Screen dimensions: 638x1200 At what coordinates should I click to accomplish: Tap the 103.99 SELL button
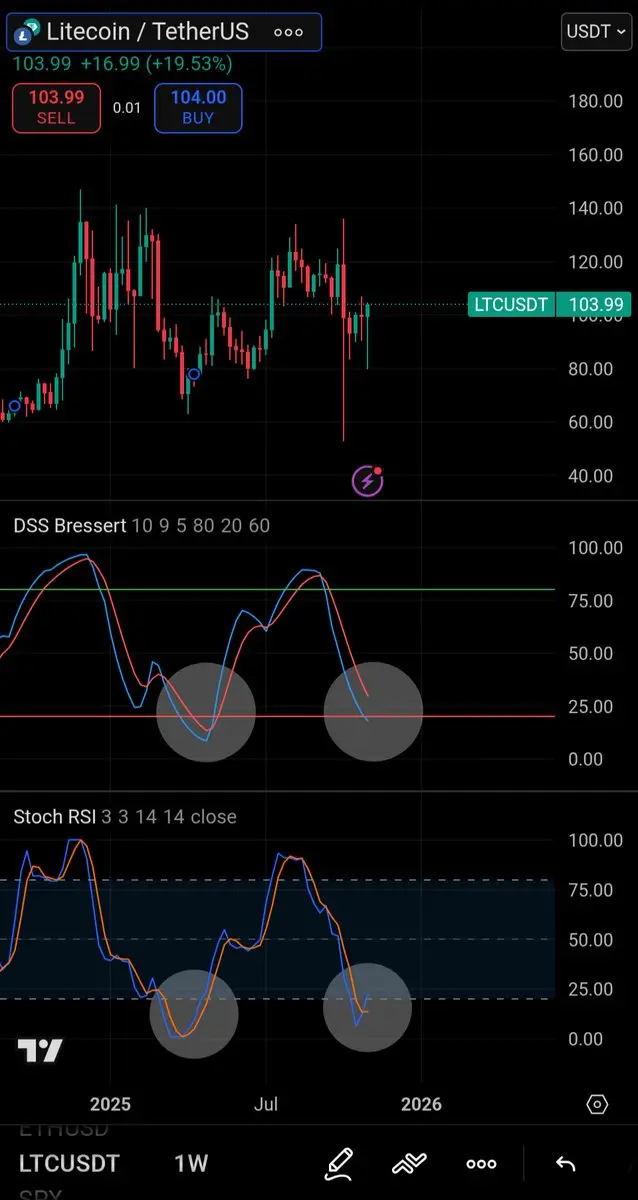[x=56, y=107]
